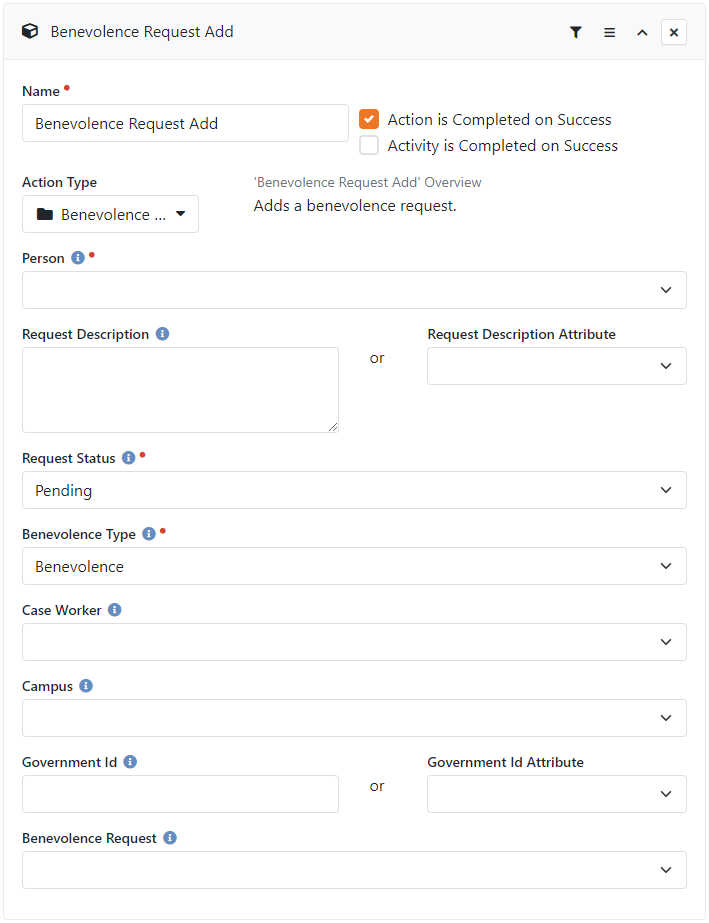Viewport: 709px width, 923px height.
Task: Open the Person dropdown
Action: point(354,290)
